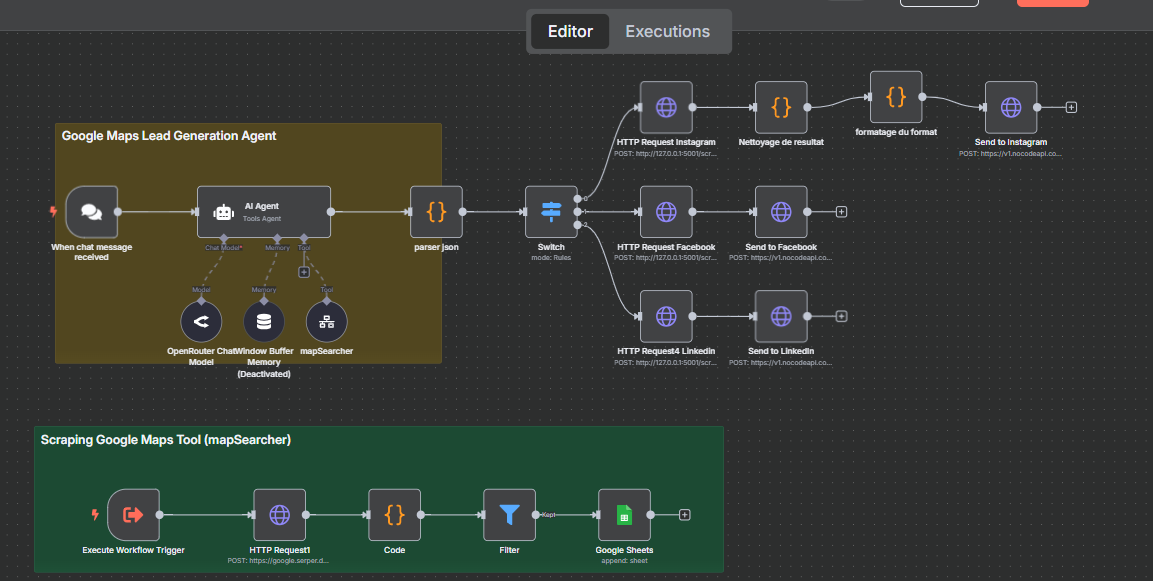Select the Google Maps Lead Generation Agent sticky note title

click(x=169, y=136)
